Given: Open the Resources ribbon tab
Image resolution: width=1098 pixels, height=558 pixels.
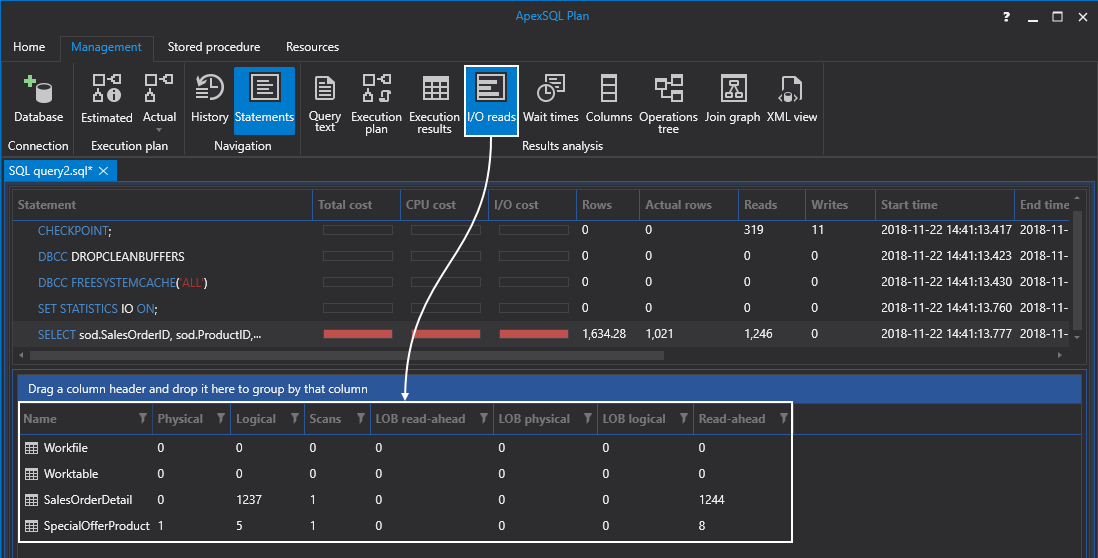Looking at the screenshot, I should pyautogui.click(x=312, y=47).
